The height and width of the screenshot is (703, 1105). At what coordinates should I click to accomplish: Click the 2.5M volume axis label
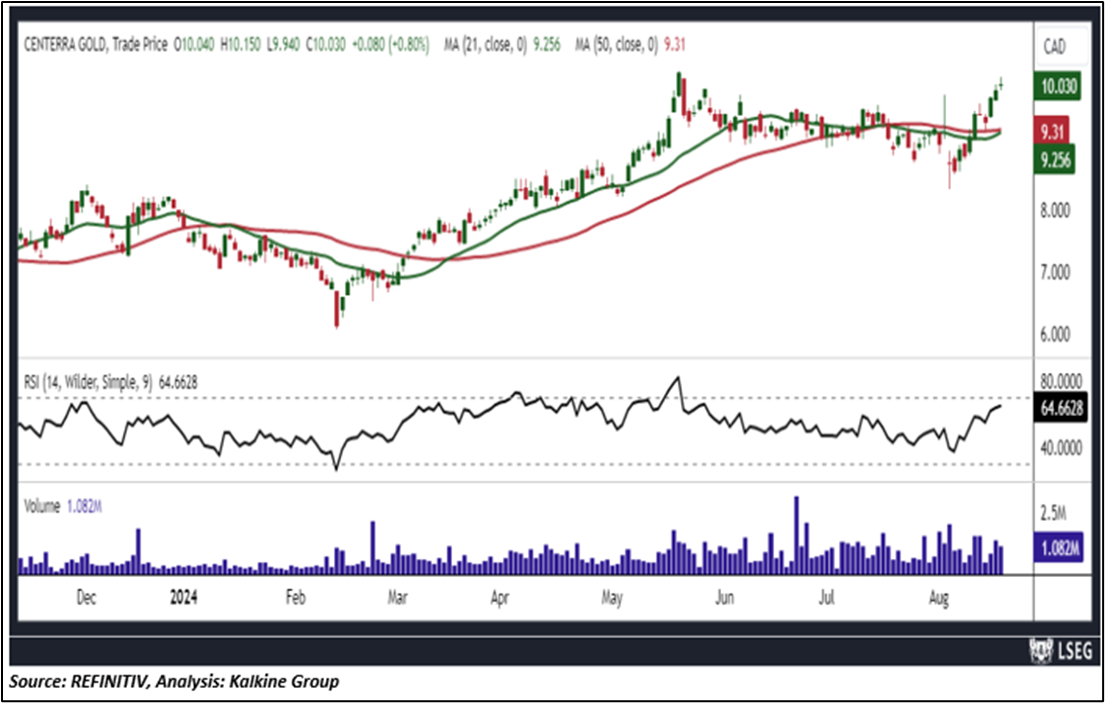pos(1053,514)
